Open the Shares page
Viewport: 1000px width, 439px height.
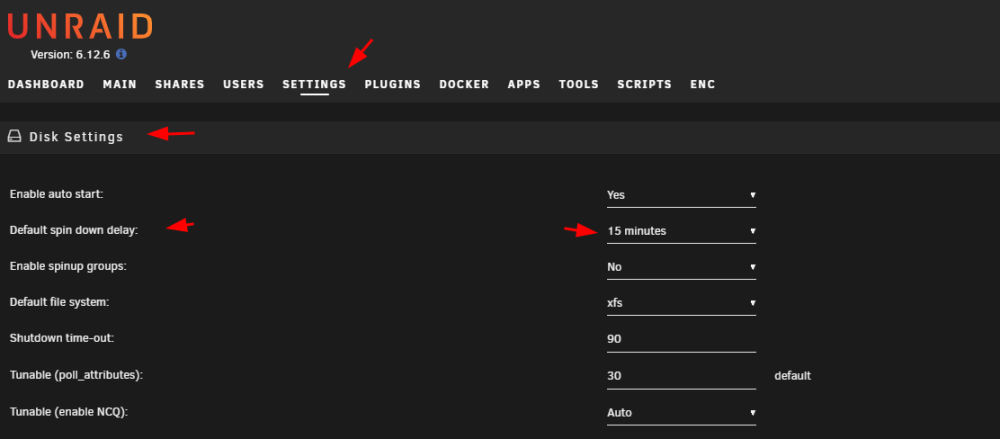pyautogui.click(x=180, y=84)
